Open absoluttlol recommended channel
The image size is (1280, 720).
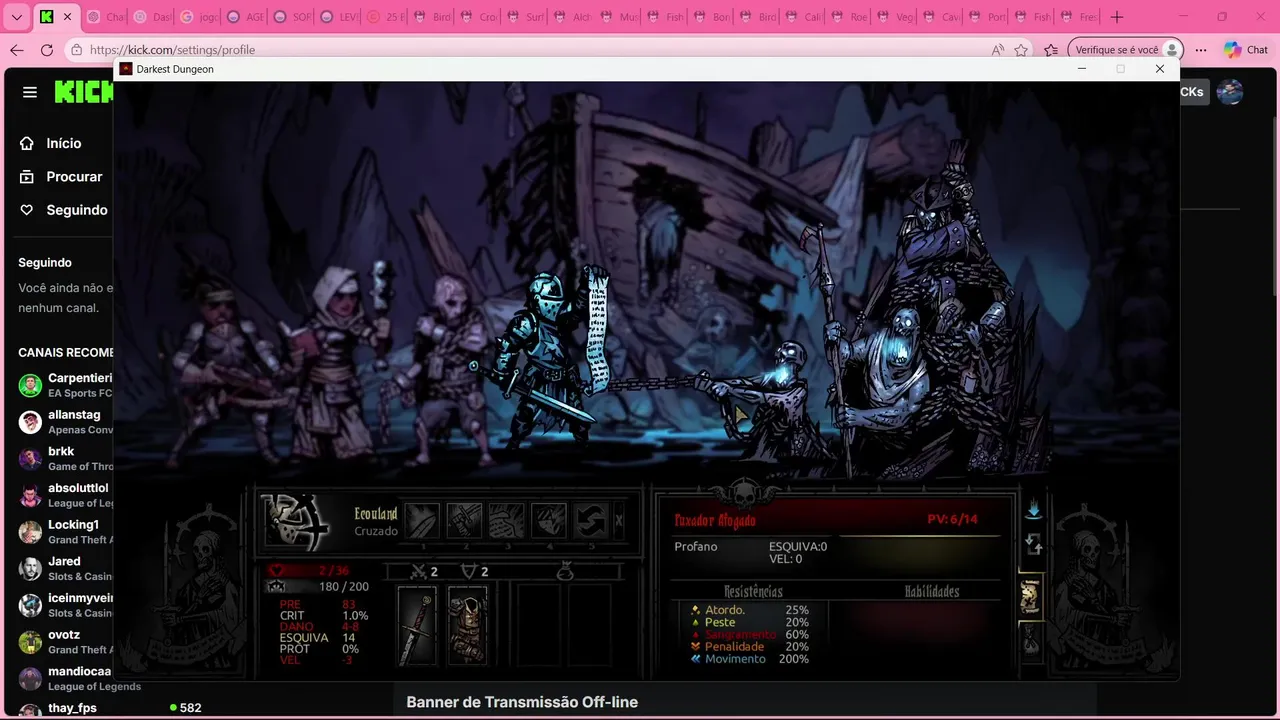coord(65,495)
